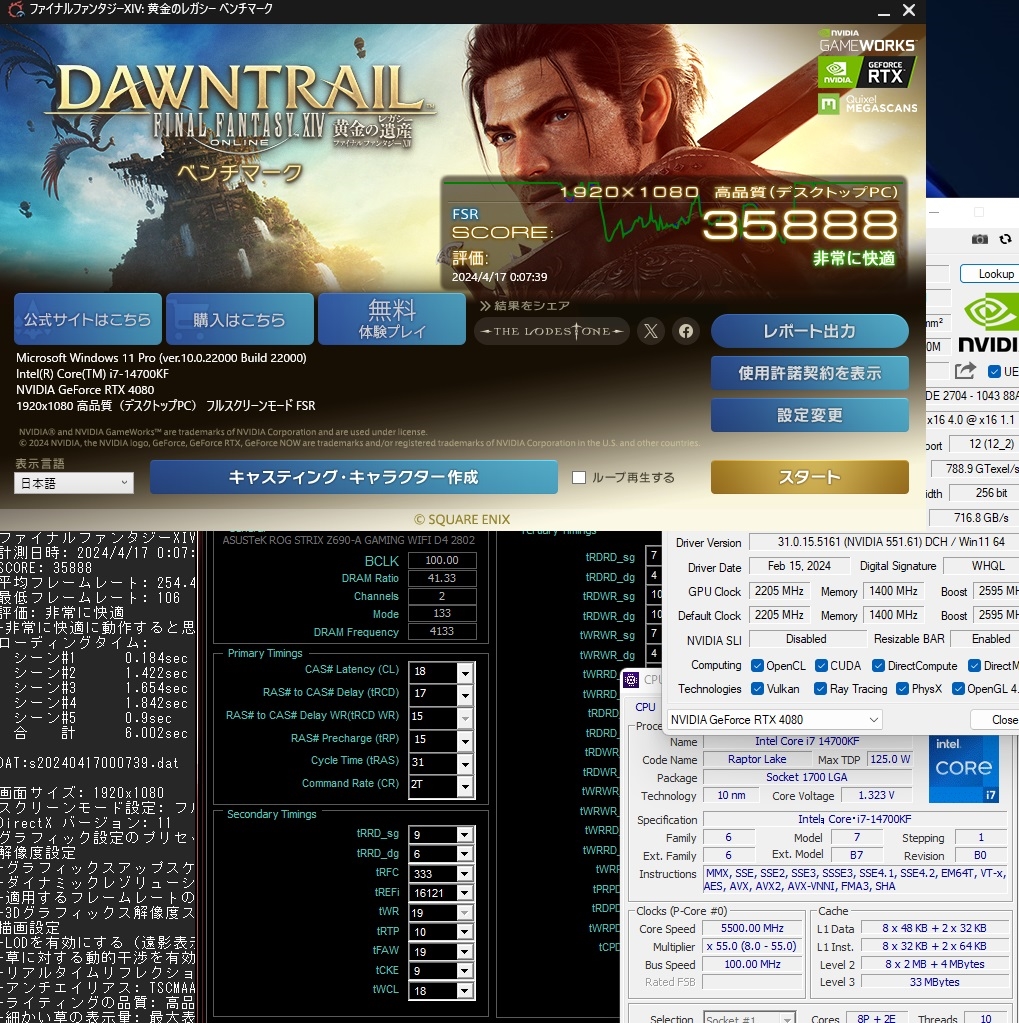This screenshot has height=1023, width=1019.
Task: Click the GPU-Z Close button
Action: click(x=997, y=720)
